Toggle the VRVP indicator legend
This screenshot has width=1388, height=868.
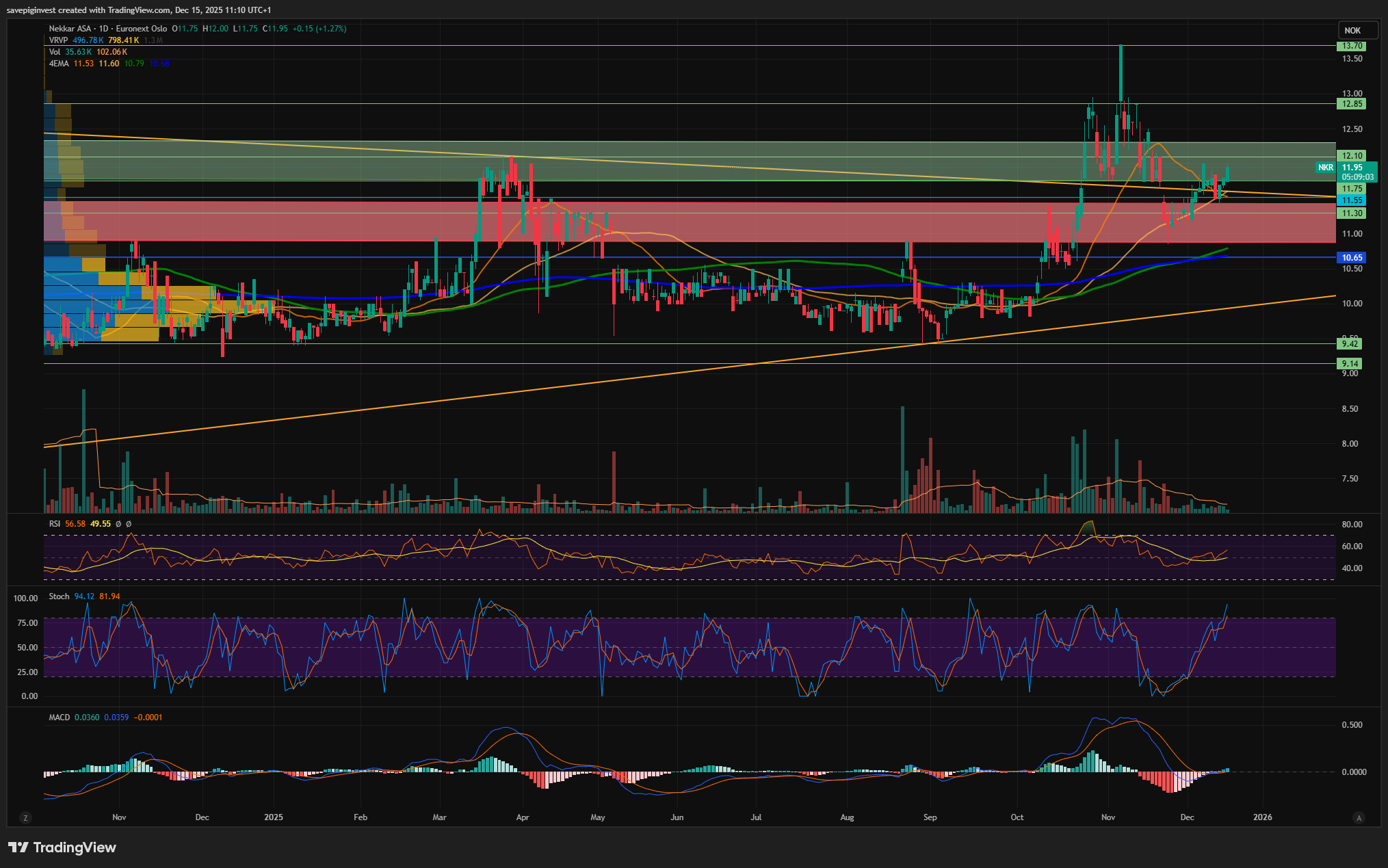(x=58, y=40)
